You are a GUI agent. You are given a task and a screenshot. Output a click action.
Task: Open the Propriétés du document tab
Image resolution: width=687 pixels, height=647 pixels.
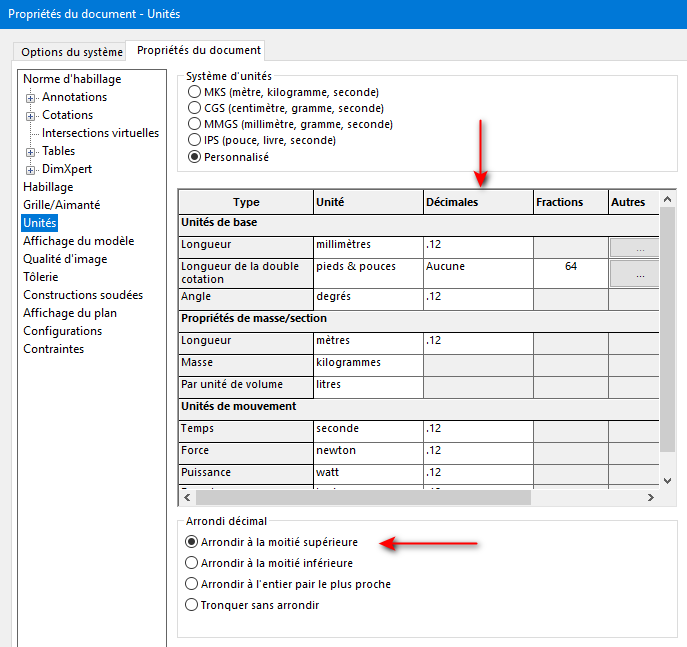pyautogui.click(x=199, y=50)
